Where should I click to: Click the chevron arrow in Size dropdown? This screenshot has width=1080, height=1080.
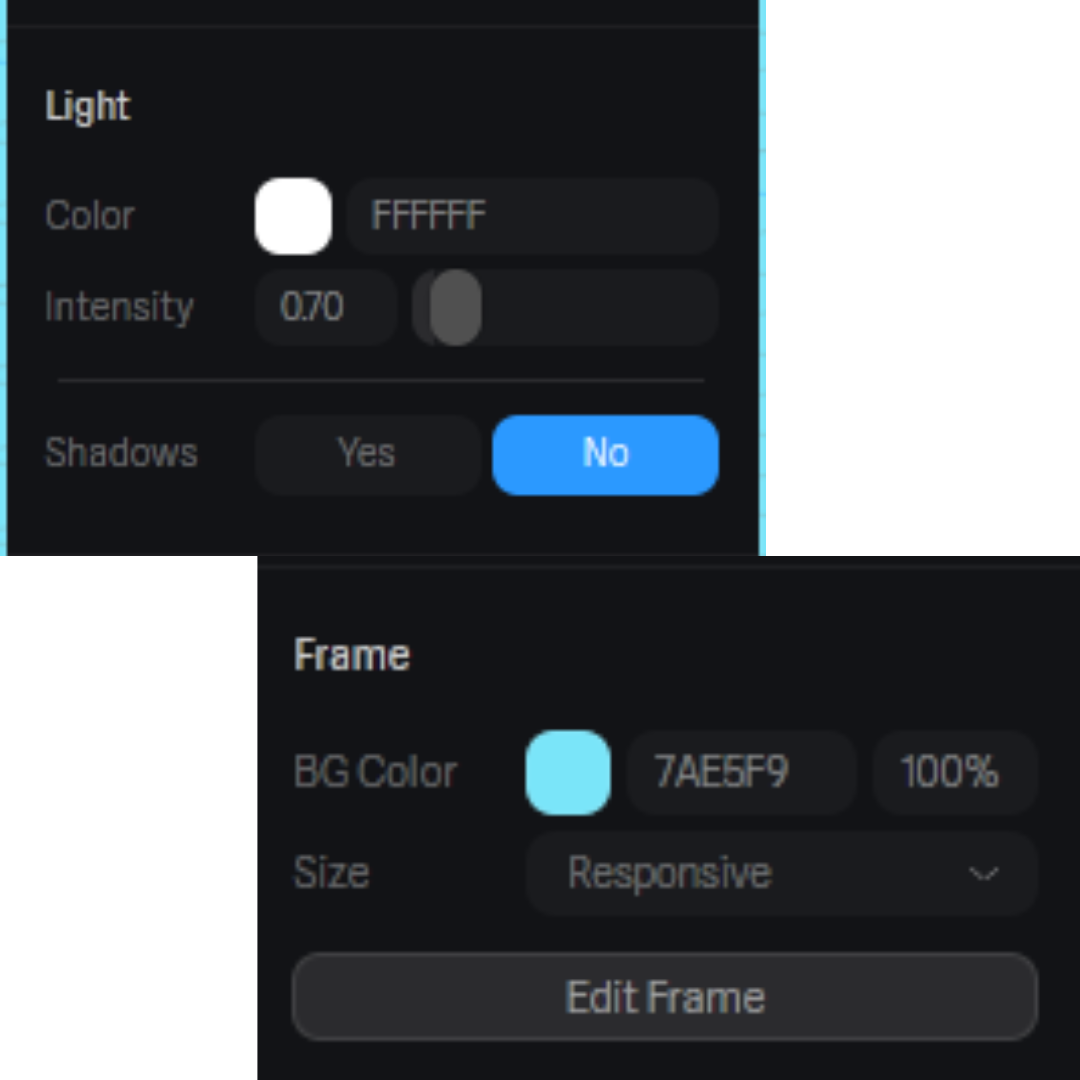pos(983,874)
